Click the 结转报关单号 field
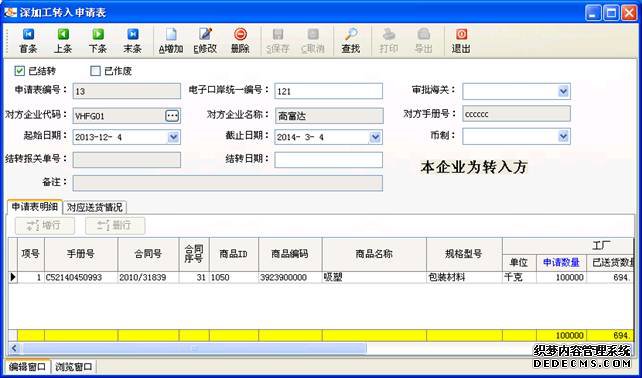The width and height of the screenshot is (642, 378). click(127, 160)
